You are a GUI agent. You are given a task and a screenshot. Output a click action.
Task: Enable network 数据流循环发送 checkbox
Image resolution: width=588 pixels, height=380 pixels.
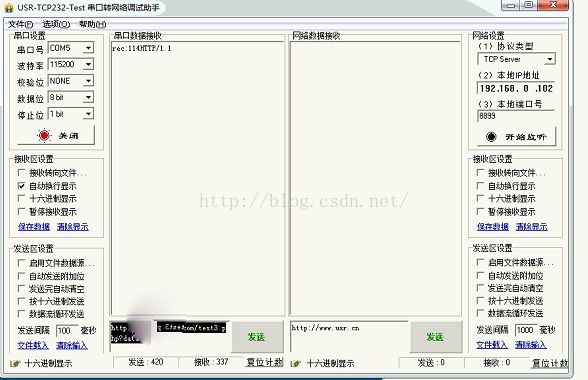point(480,313)
